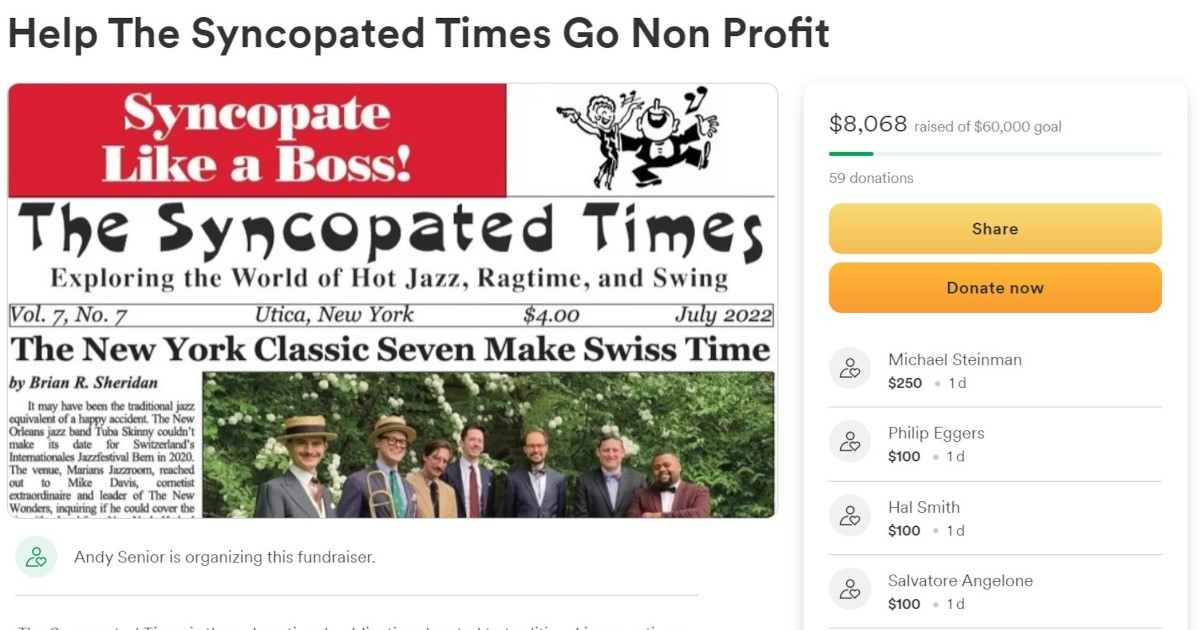Click the $8,068 raised amount text
Screen dimensions: 1200x630
pyautogui.click(x=868, y=125)
